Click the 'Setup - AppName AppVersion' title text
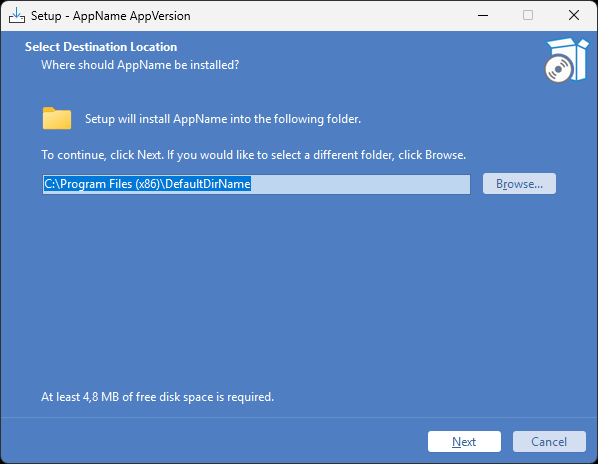 tap(111, 16)
